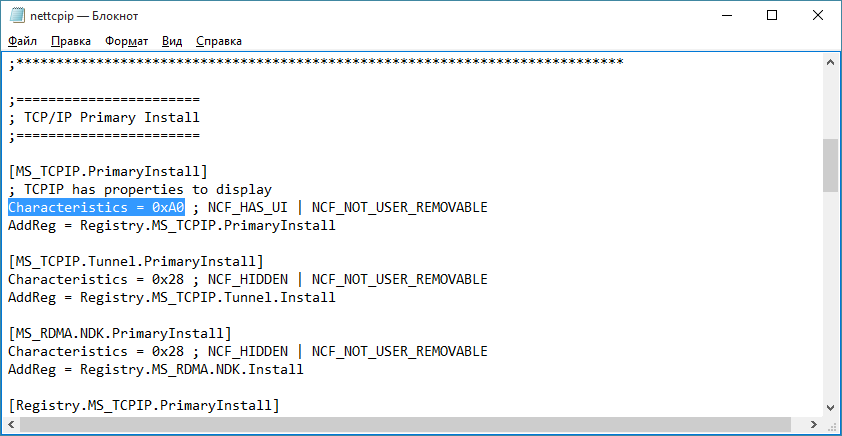Open the Вид menu

click(172, 41)
